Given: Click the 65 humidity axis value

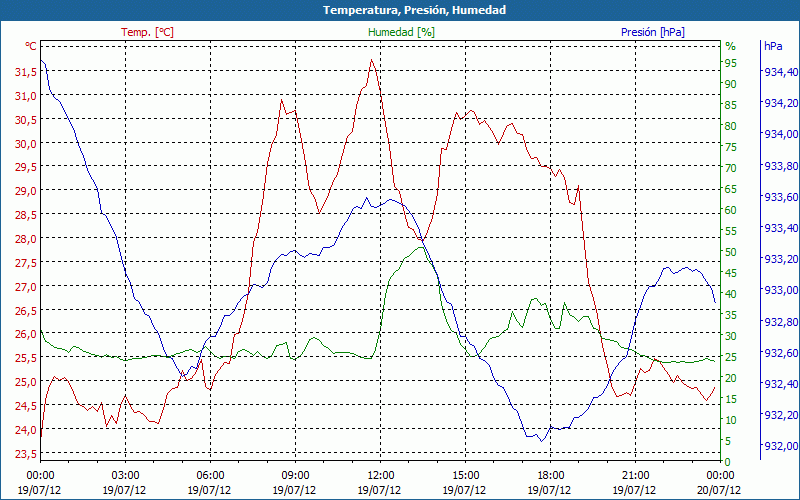Looking at the screenshot, I should point(731,189).
